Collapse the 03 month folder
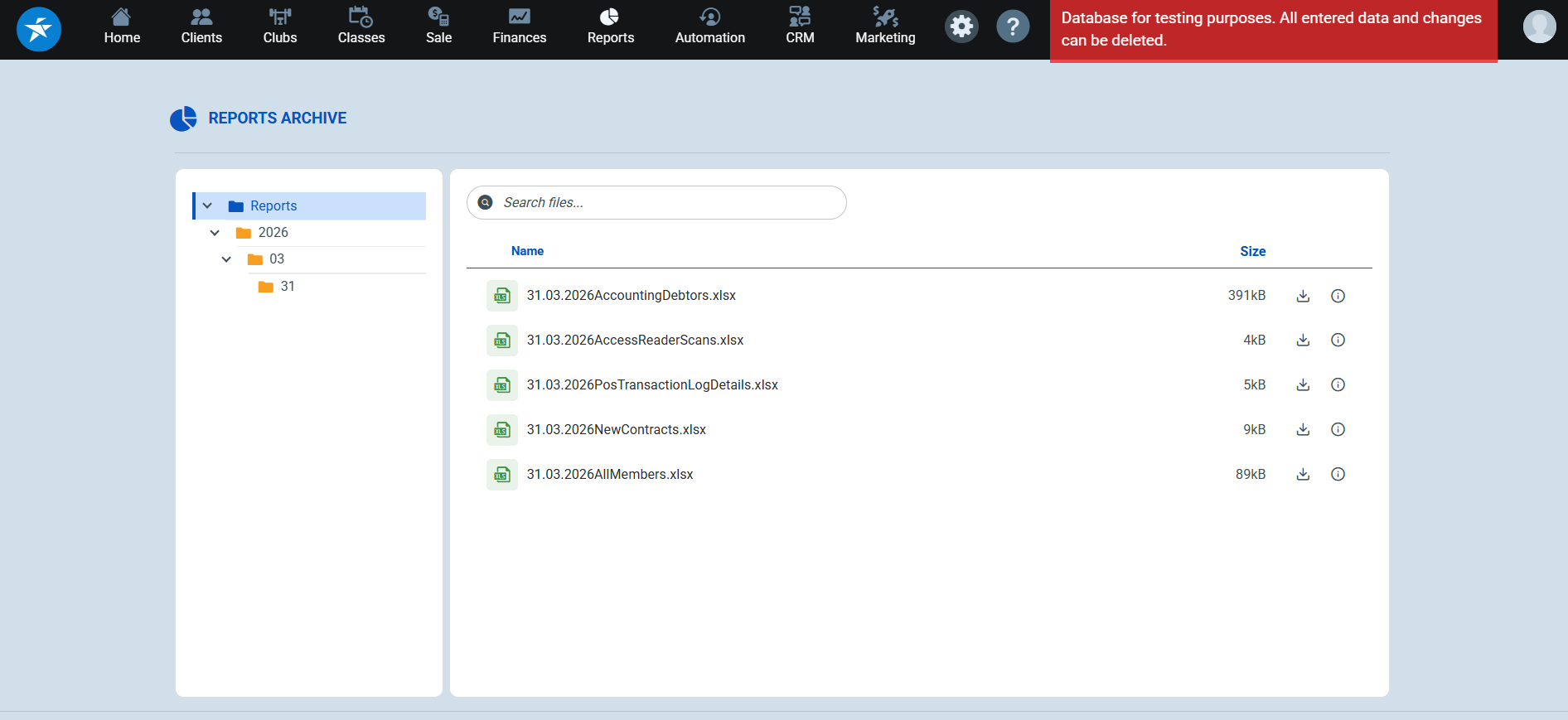Screen dimensions: 1568x720 pos(226,259)
